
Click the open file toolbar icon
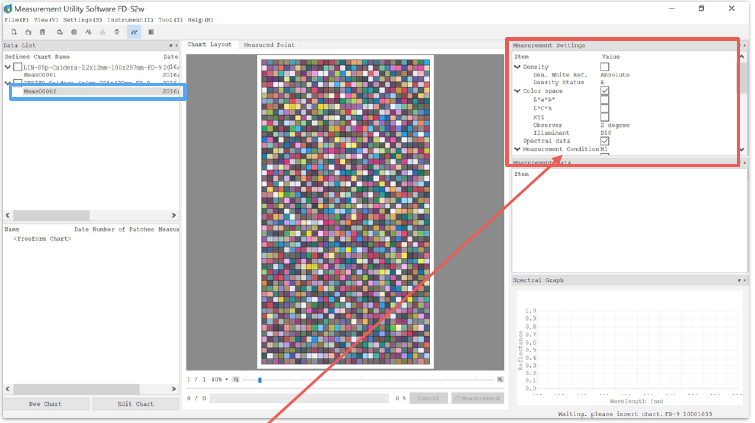tap(28, 32)
